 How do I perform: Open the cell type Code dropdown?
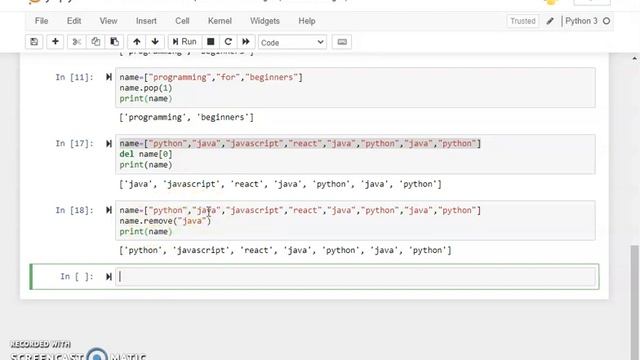coord(292,42)
